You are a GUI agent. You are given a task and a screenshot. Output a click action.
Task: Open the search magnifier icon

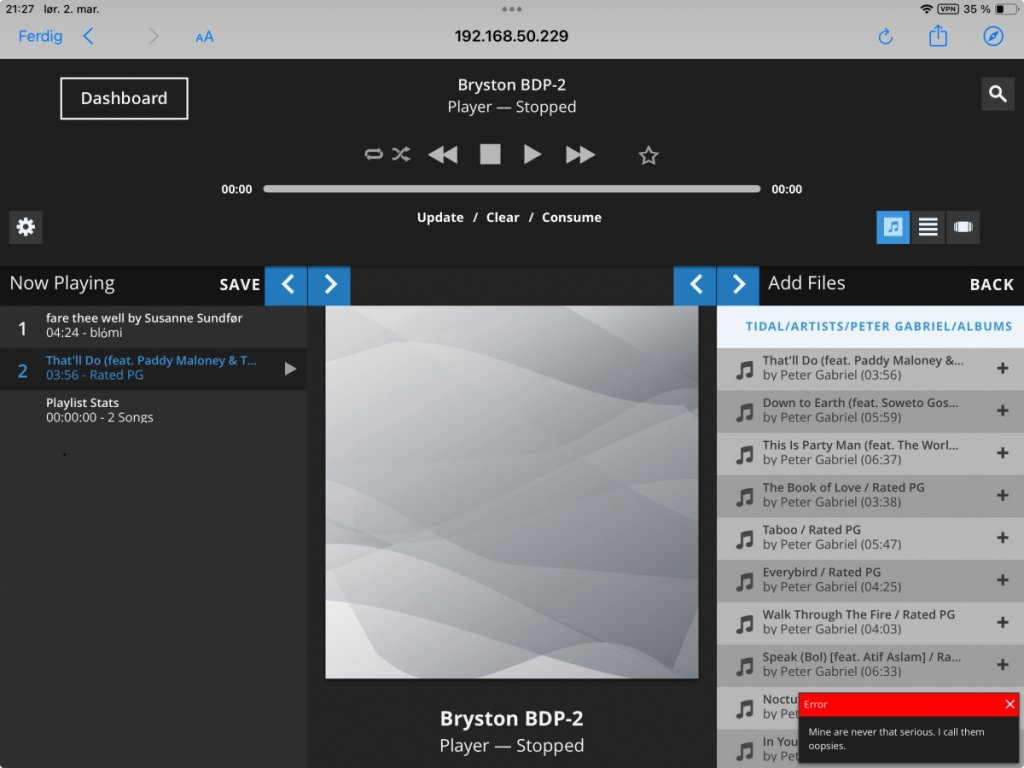pos(997,94)
